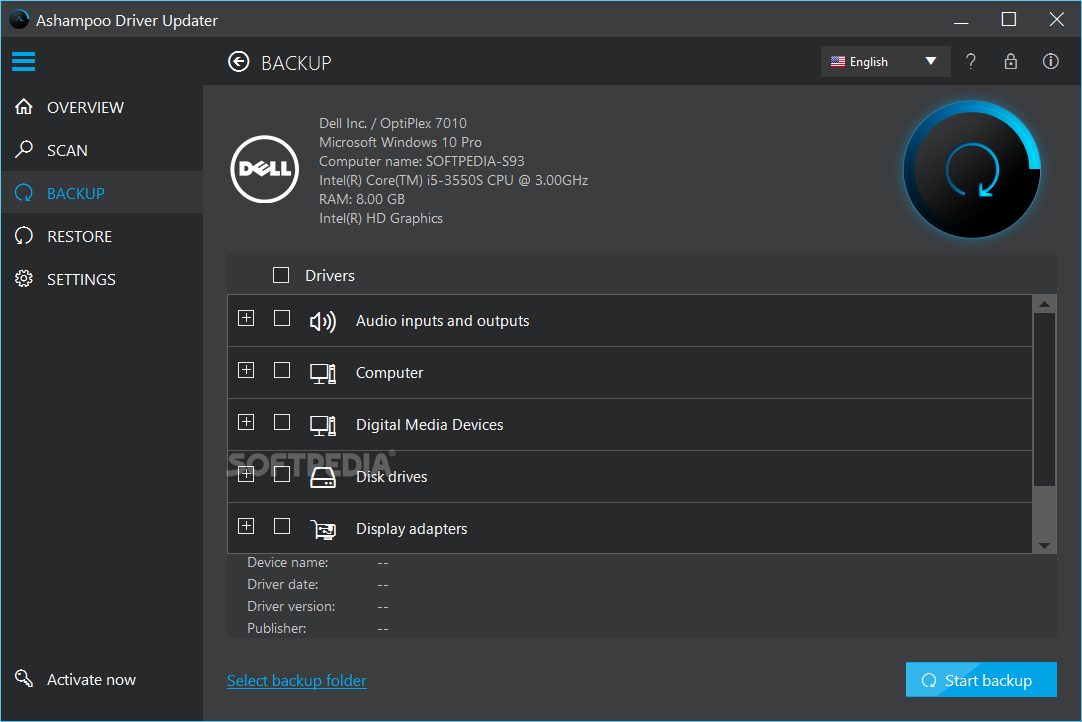Click the Disk drives icon

(323, 477)
